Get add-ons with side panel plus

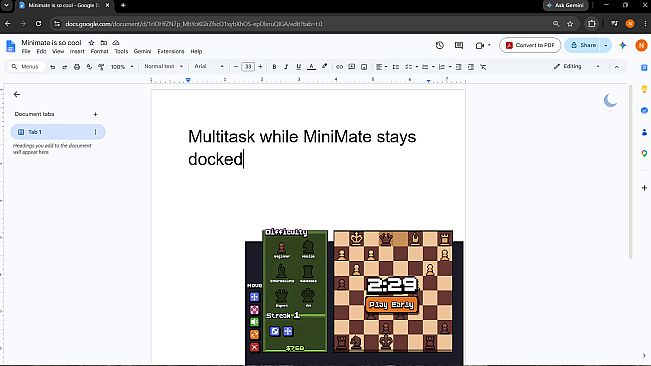(644, 188)
